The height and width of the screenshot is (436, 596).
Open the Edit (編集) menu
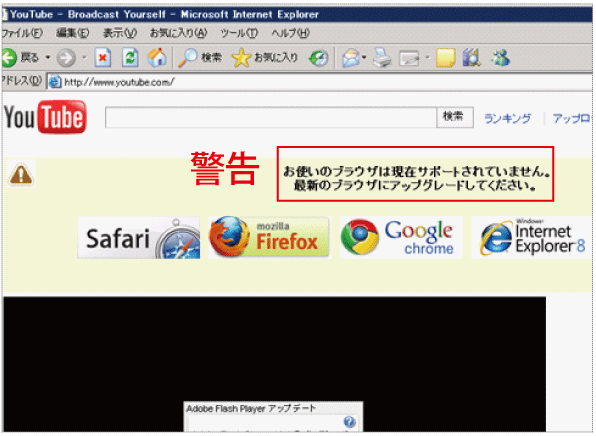[73, 33]
